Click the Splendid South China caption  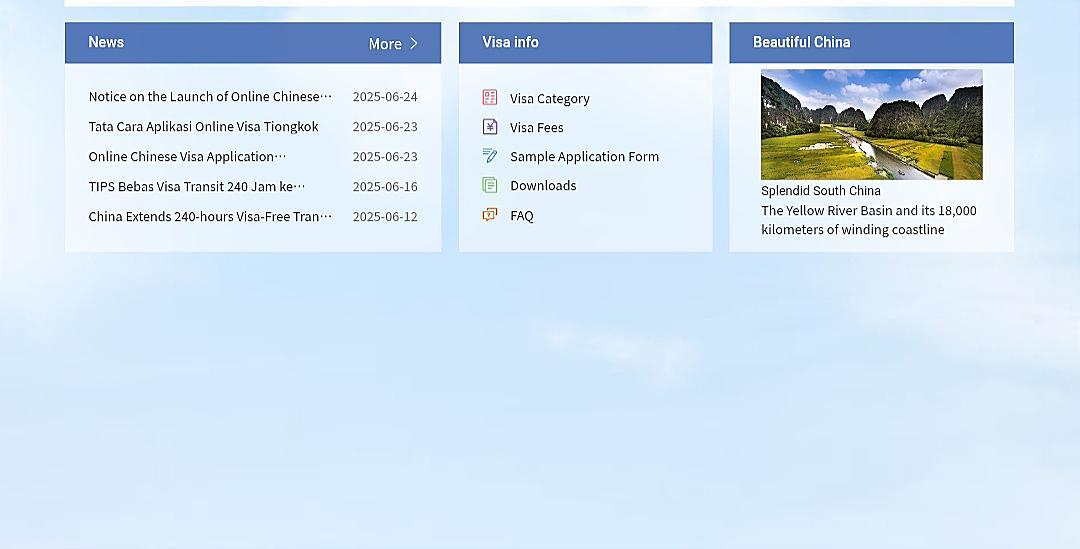[x=820, y=191]
